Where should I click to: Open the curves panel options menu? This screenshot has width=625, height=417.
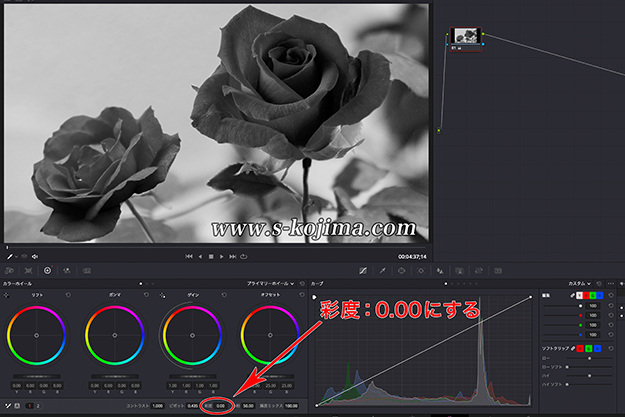tap(611, 283)
